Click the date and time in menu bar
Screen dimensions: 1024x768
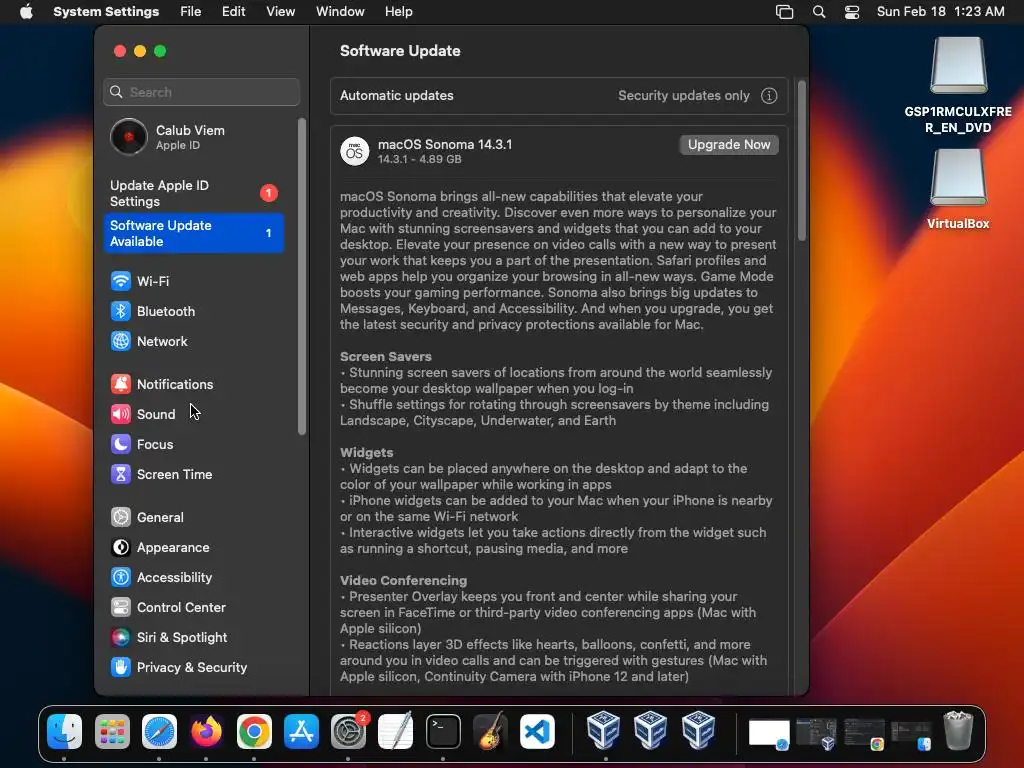point(940,12)
